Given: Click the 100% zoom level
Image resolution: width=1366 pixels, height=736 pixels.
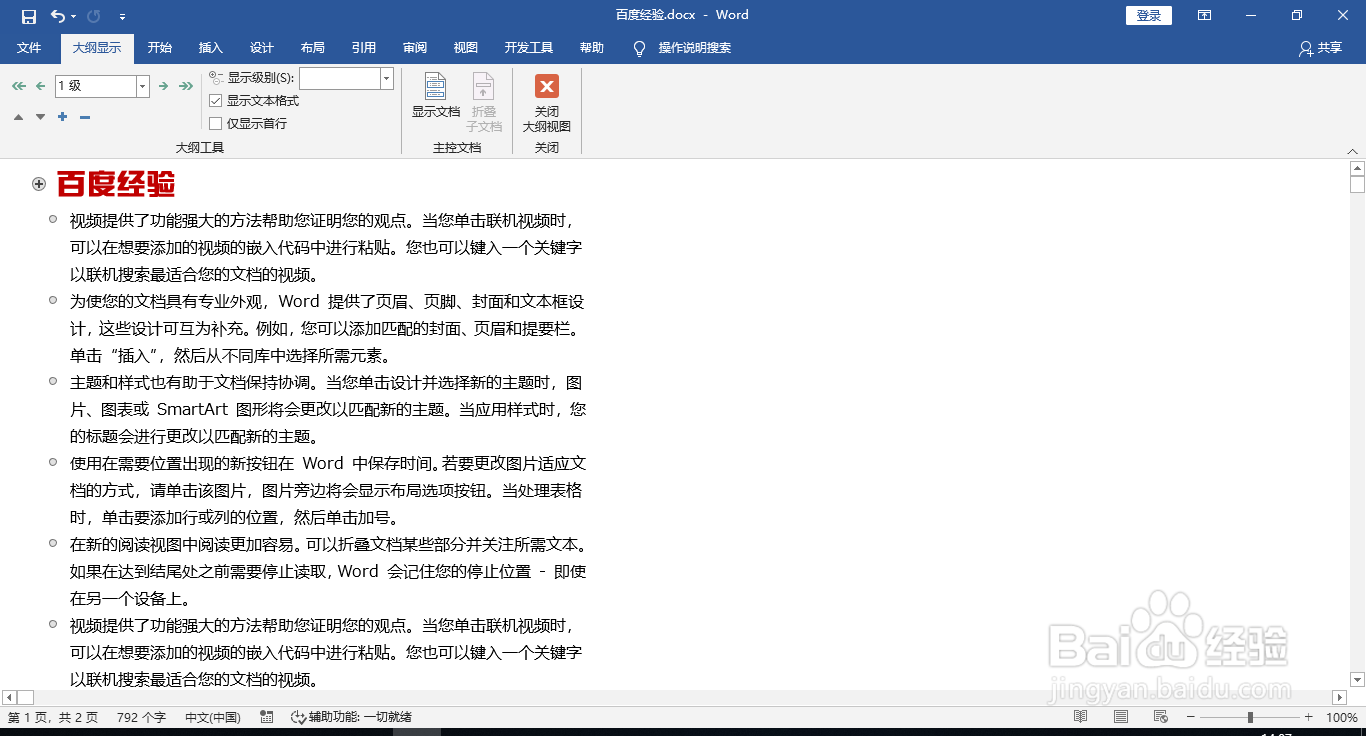Looking at the screenshot, I should coord(1341,717).
